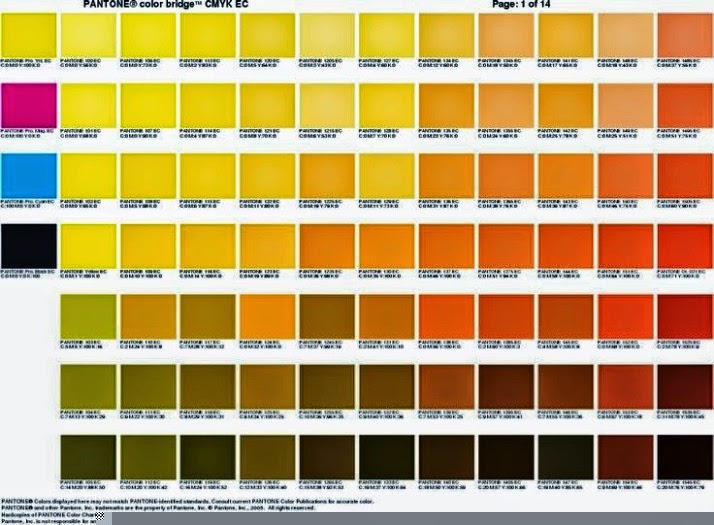Image resolution: width=714 pixels, height=525 pixels.
Task: Choose the PANTONE 110 EC swatch
Action: [x=148, y=316]
